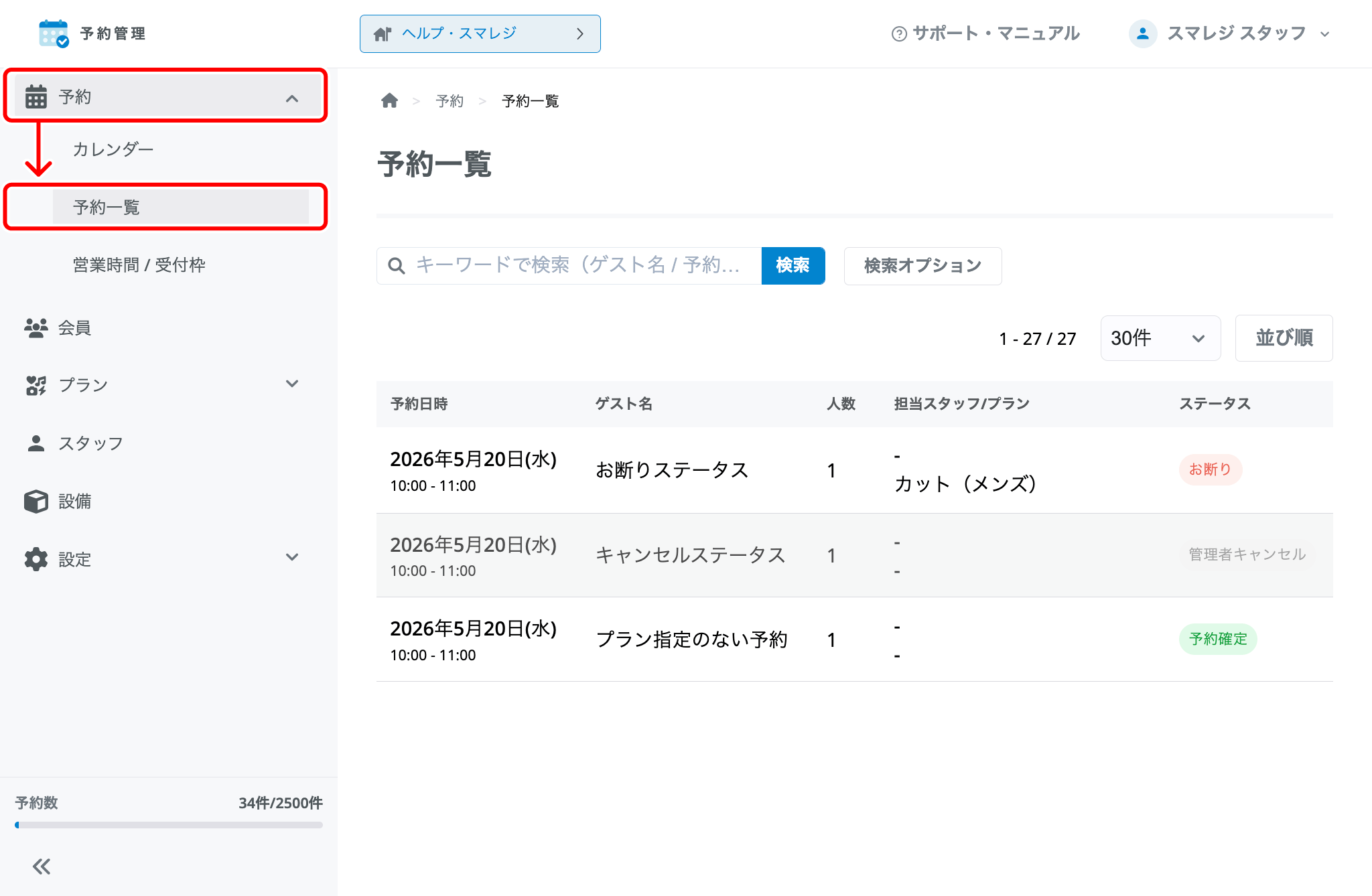The width and height of the screenshot is (1372, 896).
Task: Select 予約一覧 in sidebar
Action: pyautogui.click(x=181, y=207)
